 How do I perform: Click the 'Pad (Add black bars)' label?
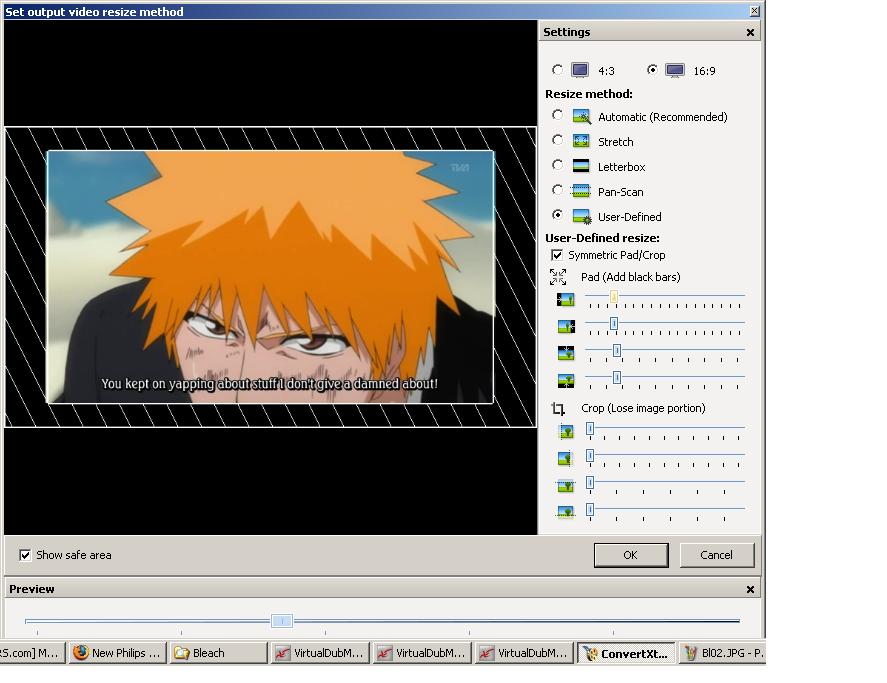pos(631,277)
